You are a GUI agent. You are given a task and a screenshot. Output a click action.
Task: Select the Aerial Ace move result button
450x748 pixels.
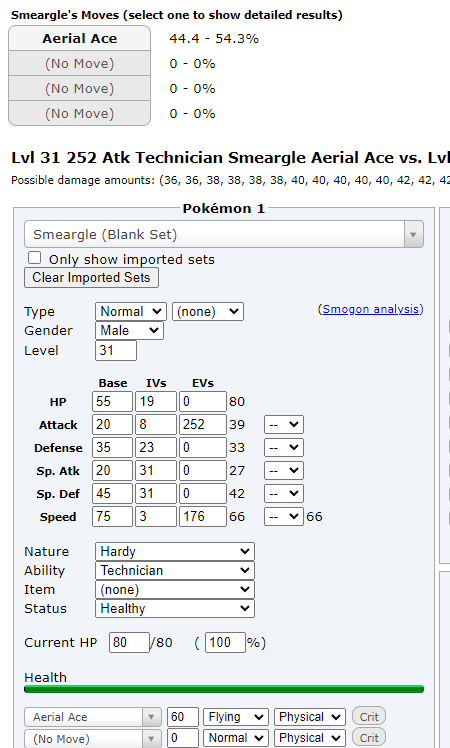click(x=80, y=38)
